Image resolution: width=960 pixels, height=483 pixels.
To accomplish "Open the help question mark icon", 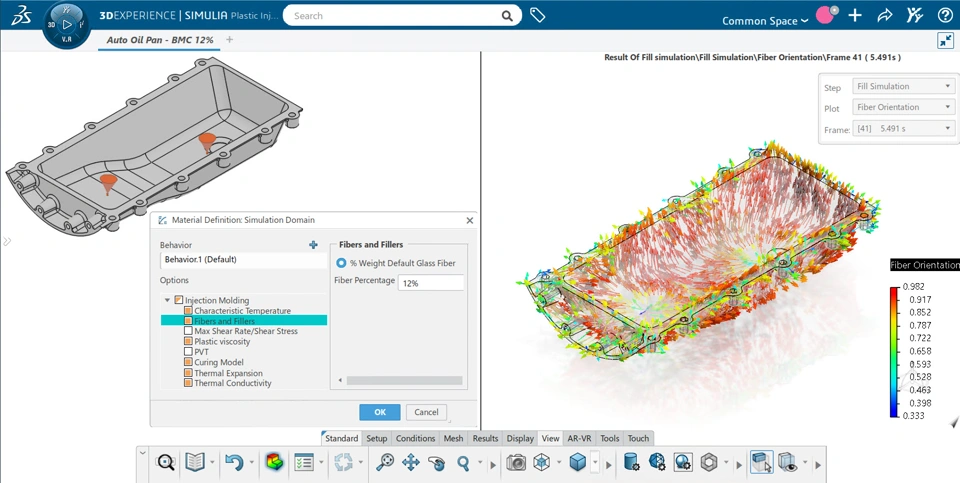I will coord(945,16).
